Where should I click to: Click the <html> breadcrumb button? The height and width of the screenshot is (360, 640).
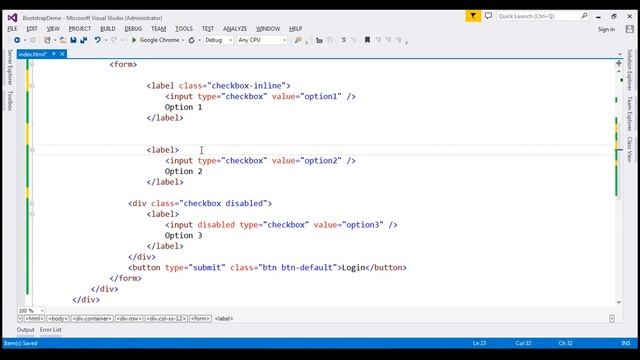(x=34, y=318)
